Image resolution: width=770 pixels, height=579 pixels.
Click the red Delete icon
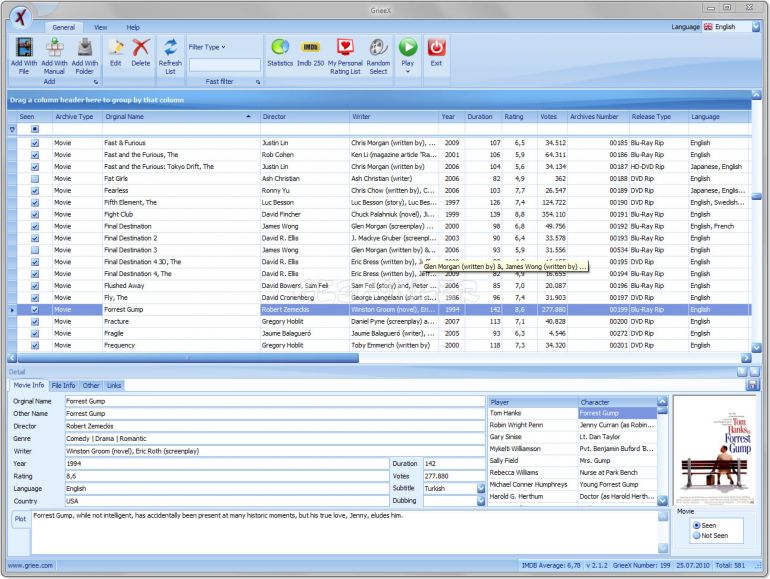point(140,47)
